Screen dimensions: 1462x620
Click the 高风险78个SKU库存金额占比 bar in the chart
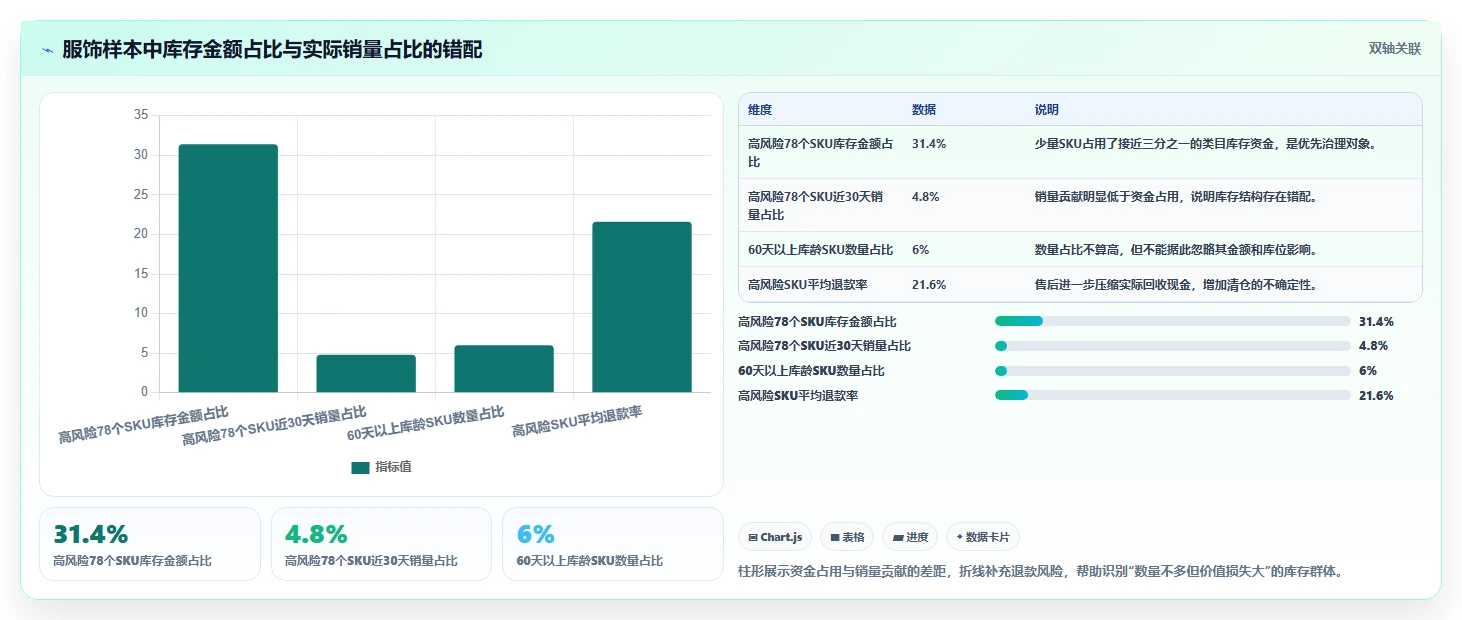228,268
